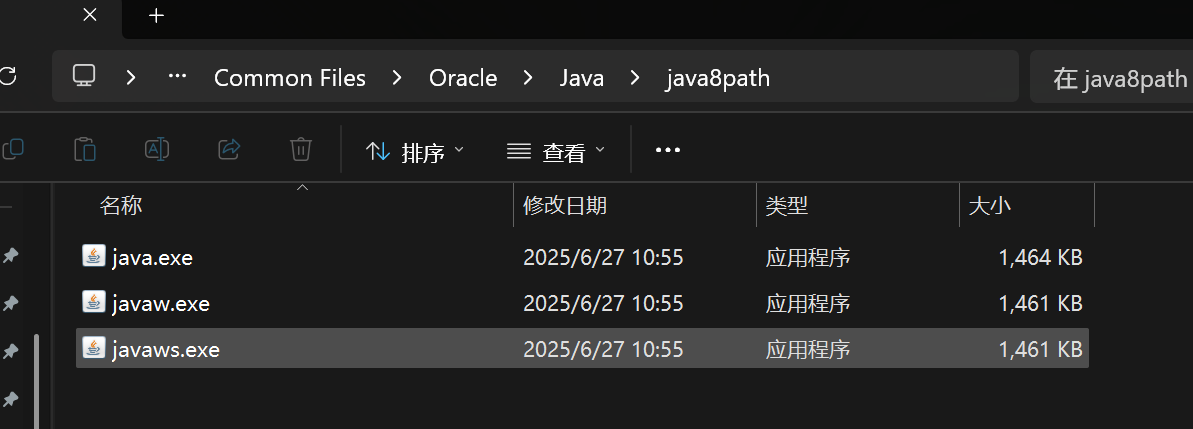This screenshot has height=429, width=1193.
Task: Click the rename icon in toolbar
Action: [157, 150]
